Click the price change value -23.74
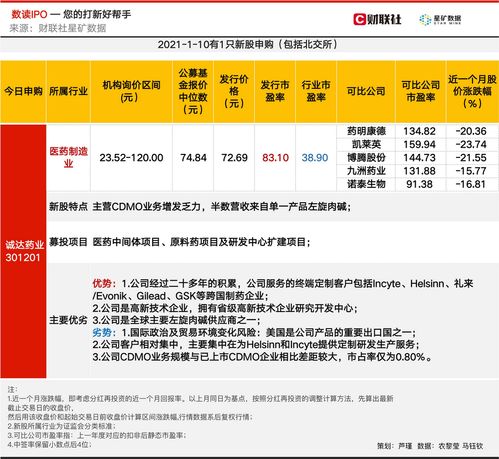499x459 pixels. [x=471, y=144]
